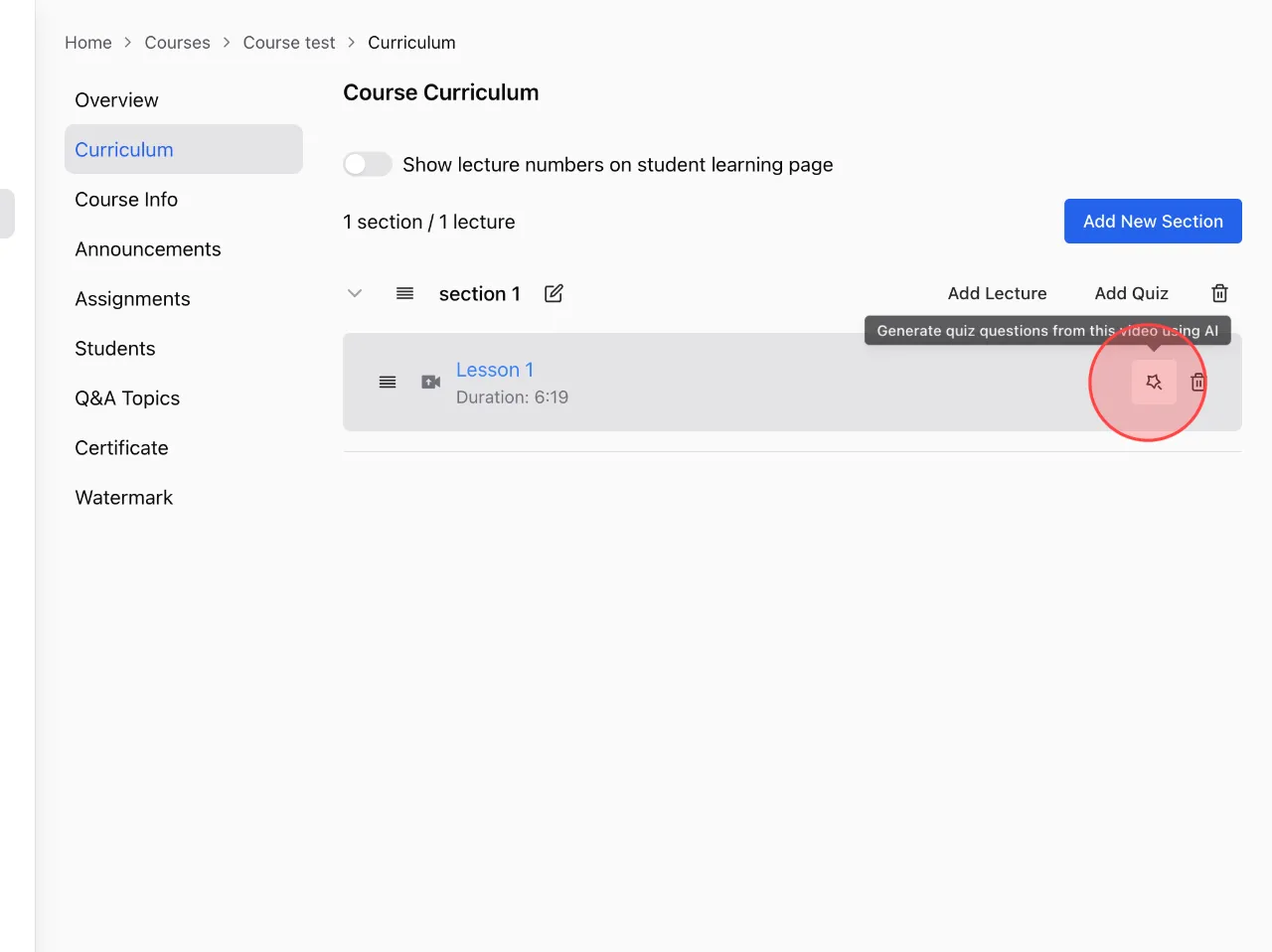Viewport: 1272px width, 952px height.
Task: Open the Lesson 1 lecture link
Action: tap(495, 370)
